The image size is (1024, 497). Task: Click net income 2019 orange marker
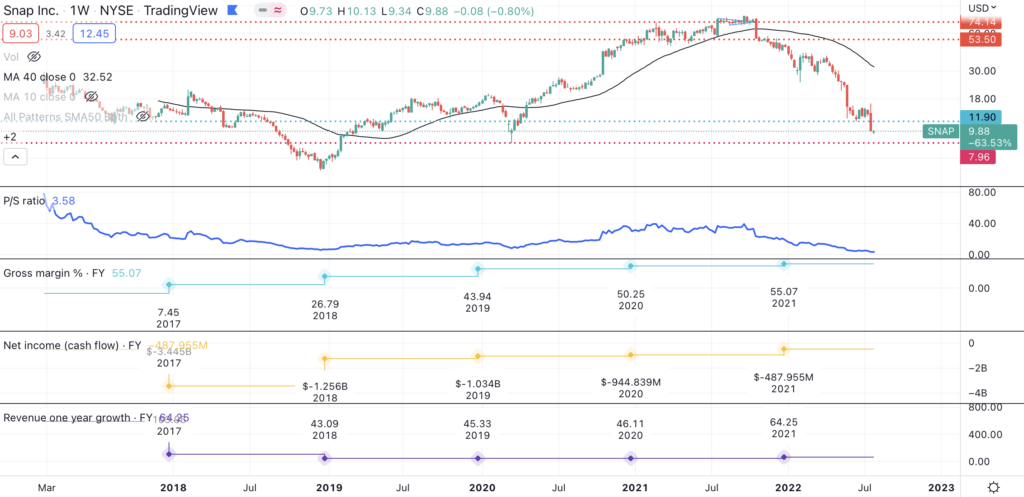coord(478,356)
